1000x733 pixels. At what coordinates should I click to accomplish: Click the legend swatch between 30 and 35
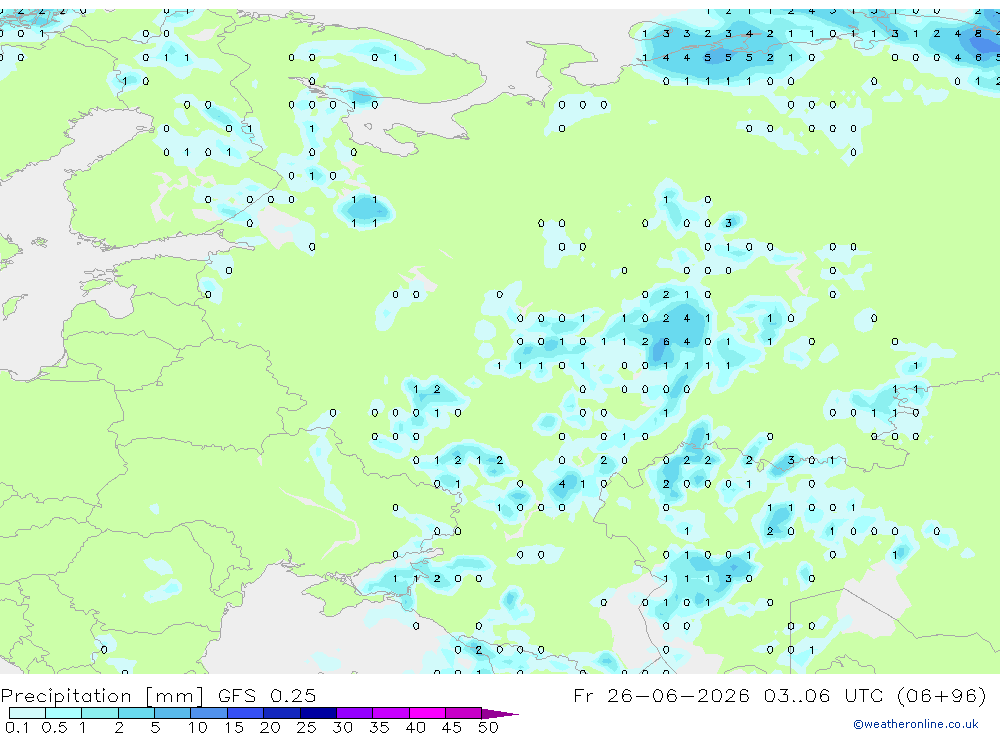355,713
